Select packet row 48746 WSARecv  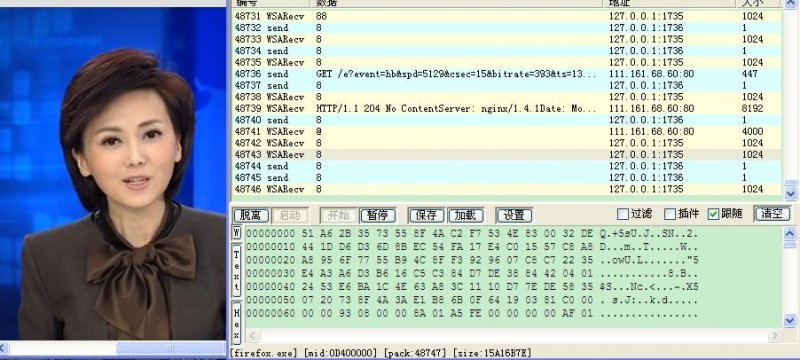point(507,189)
